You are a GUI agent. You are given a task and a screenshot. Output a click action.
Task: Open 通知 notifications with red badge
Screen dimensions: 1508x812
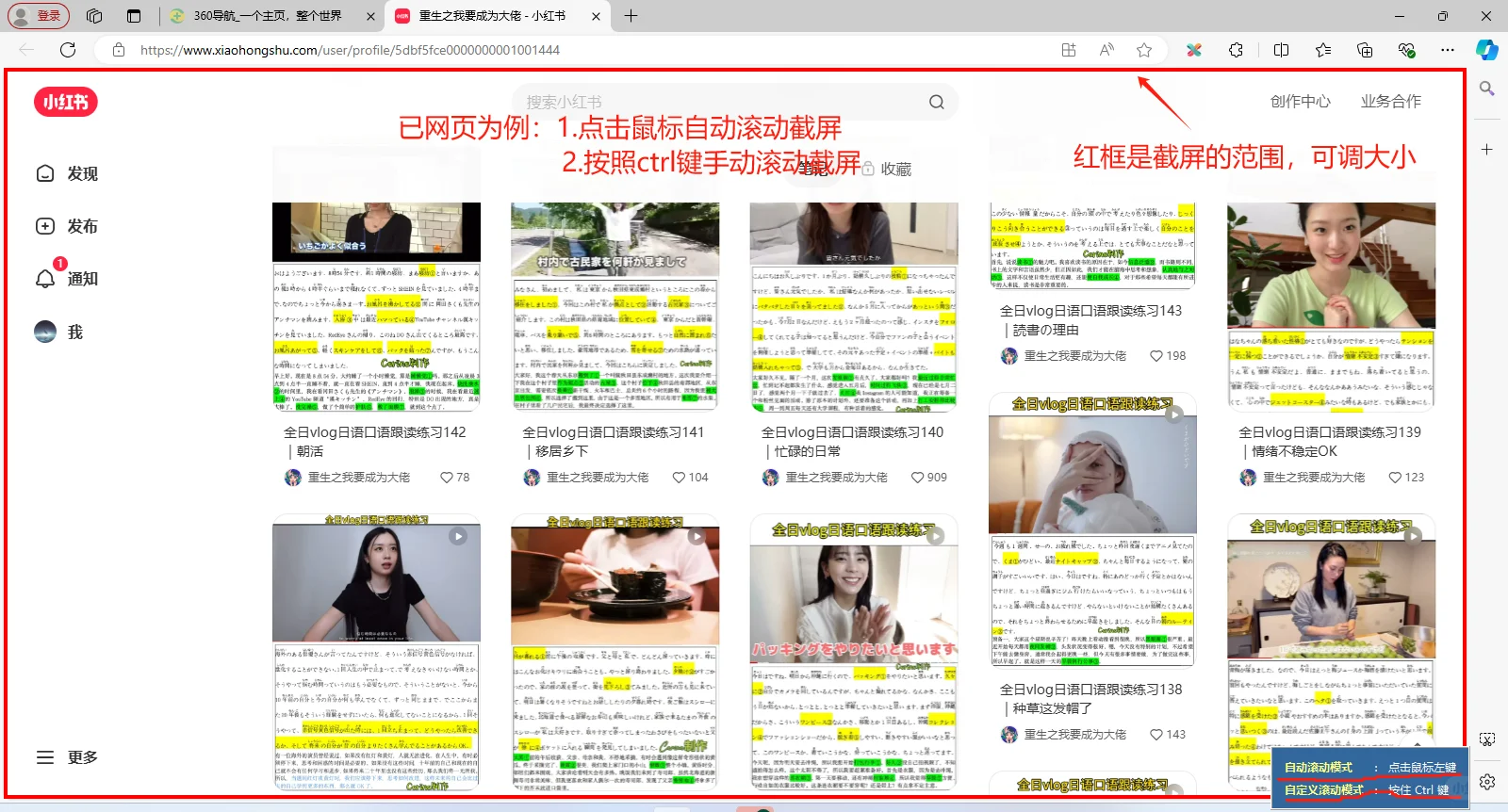pos(68,278)
